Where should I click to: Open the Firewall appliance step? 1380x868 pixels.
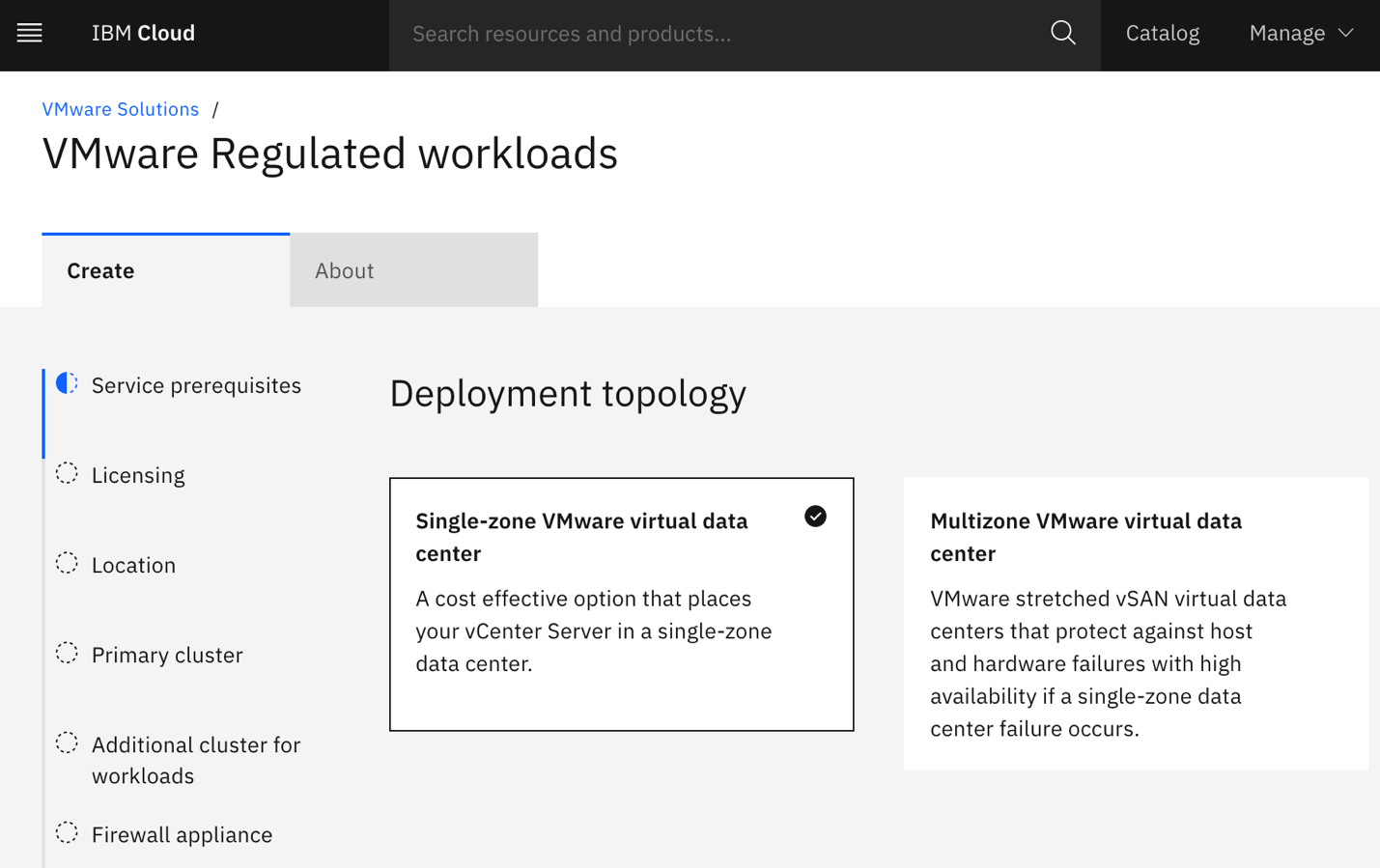click(182, 834)
